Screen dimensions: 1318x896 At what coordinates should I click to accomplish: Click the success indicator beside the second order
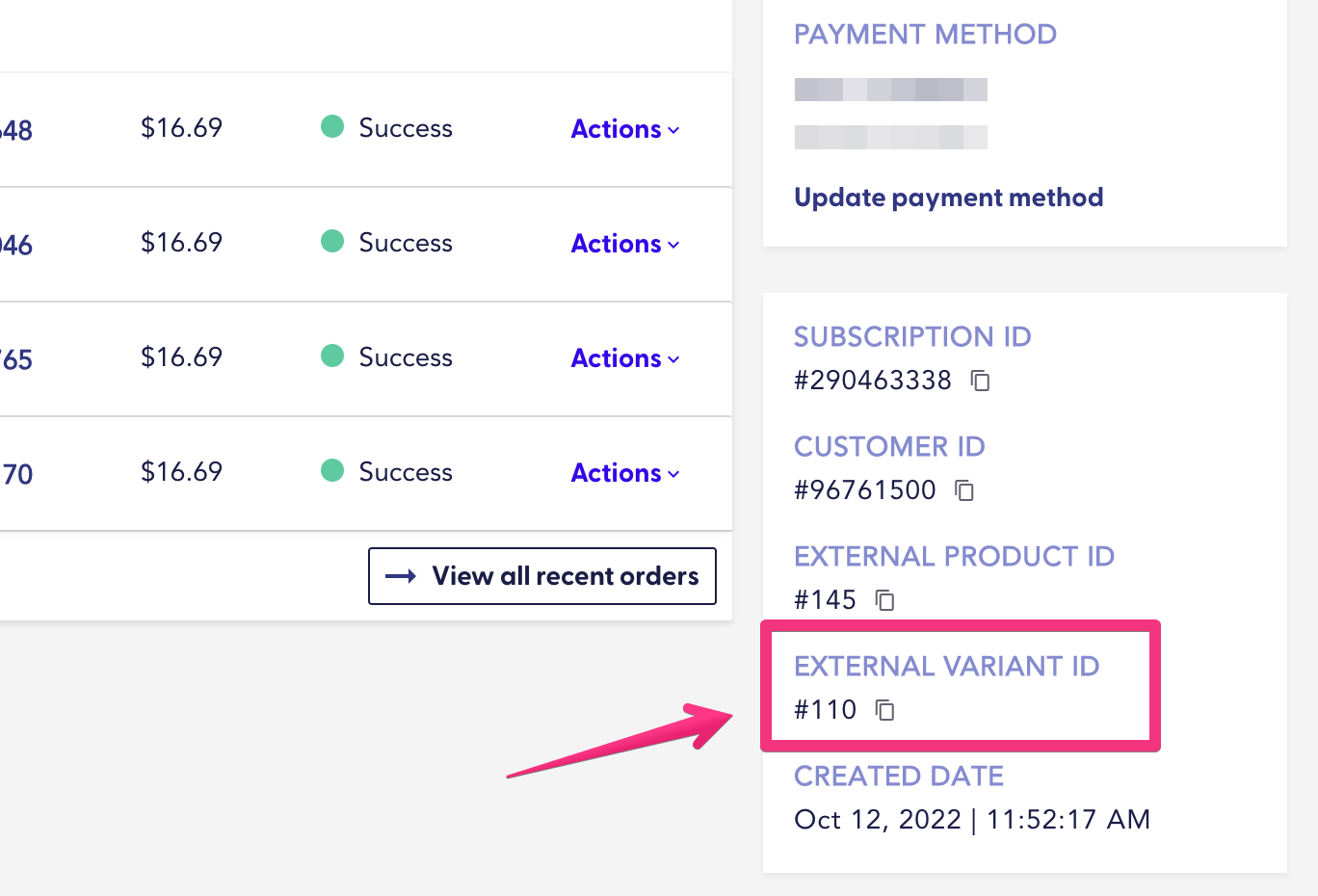tap(331, 242)
